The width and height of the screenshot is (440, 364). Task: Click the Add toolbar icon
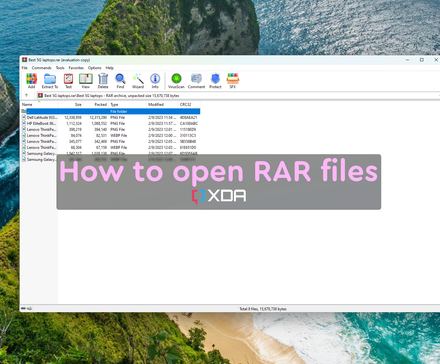click(x=31, y=81)
